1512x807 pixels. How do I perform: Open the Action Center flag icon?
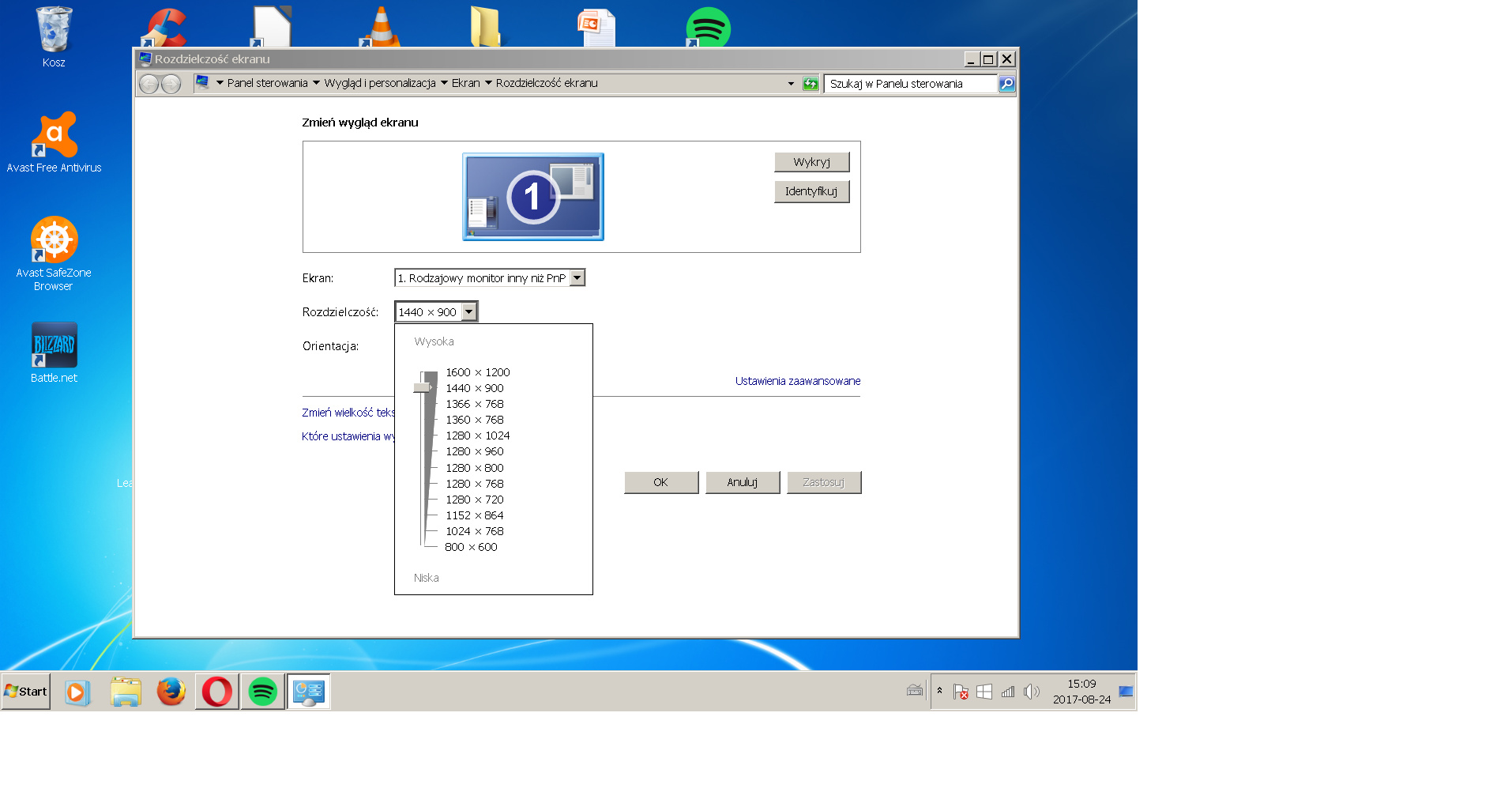coord(961,692)
